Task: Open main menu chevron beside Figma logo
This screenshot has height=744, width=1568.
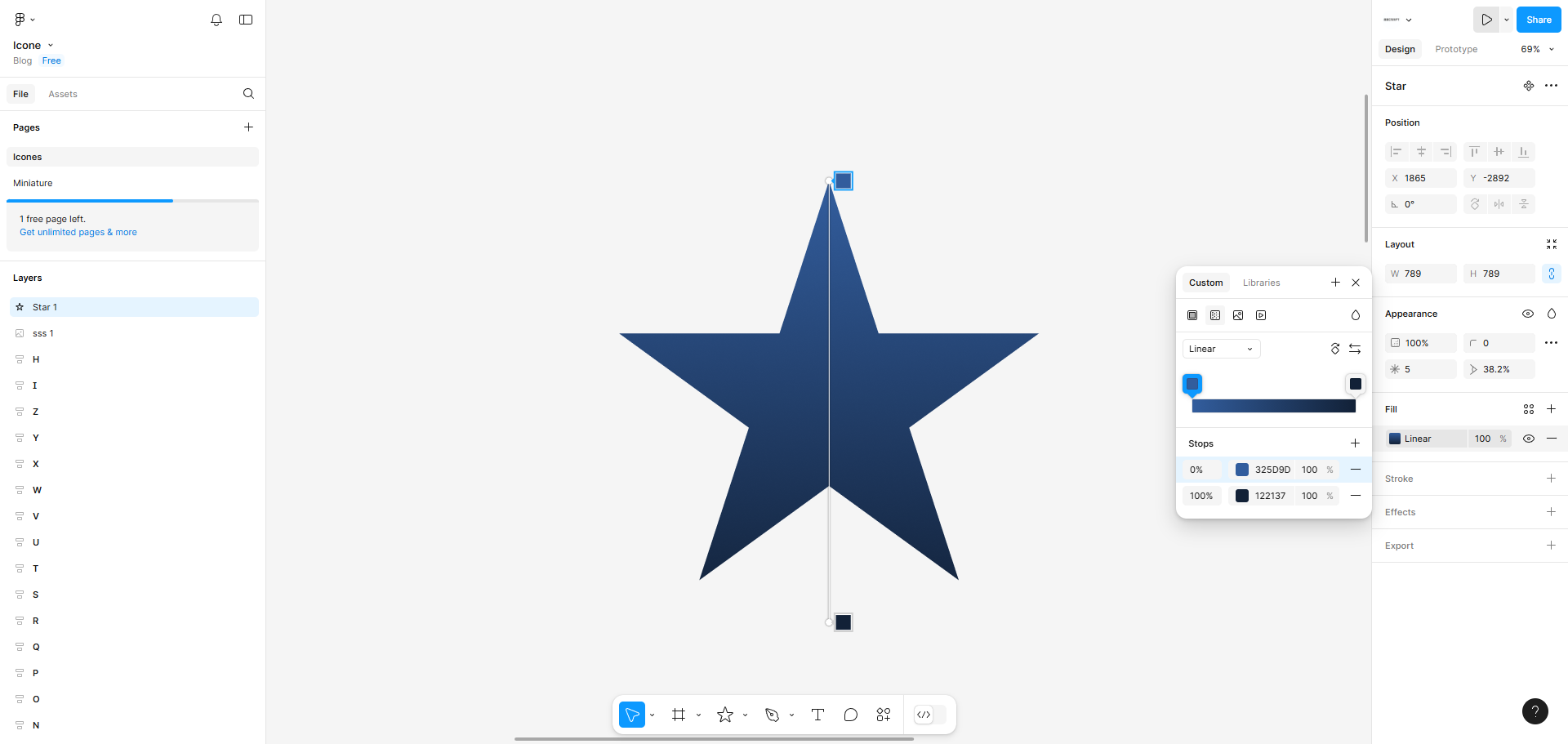Action: [33, 20]
